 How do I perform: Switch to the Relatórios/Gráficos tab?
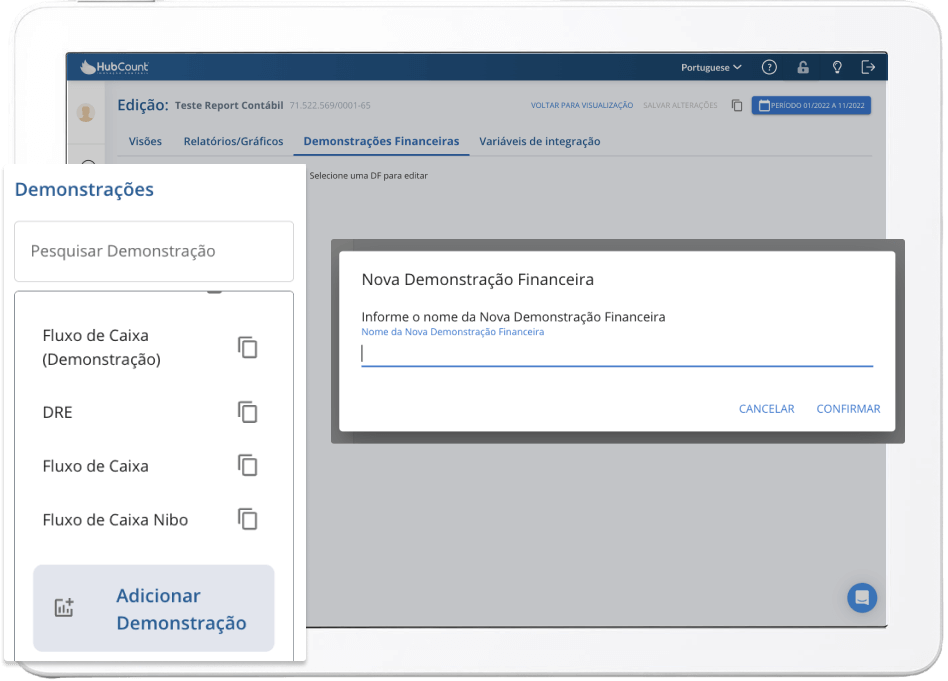tap(233, 142)
